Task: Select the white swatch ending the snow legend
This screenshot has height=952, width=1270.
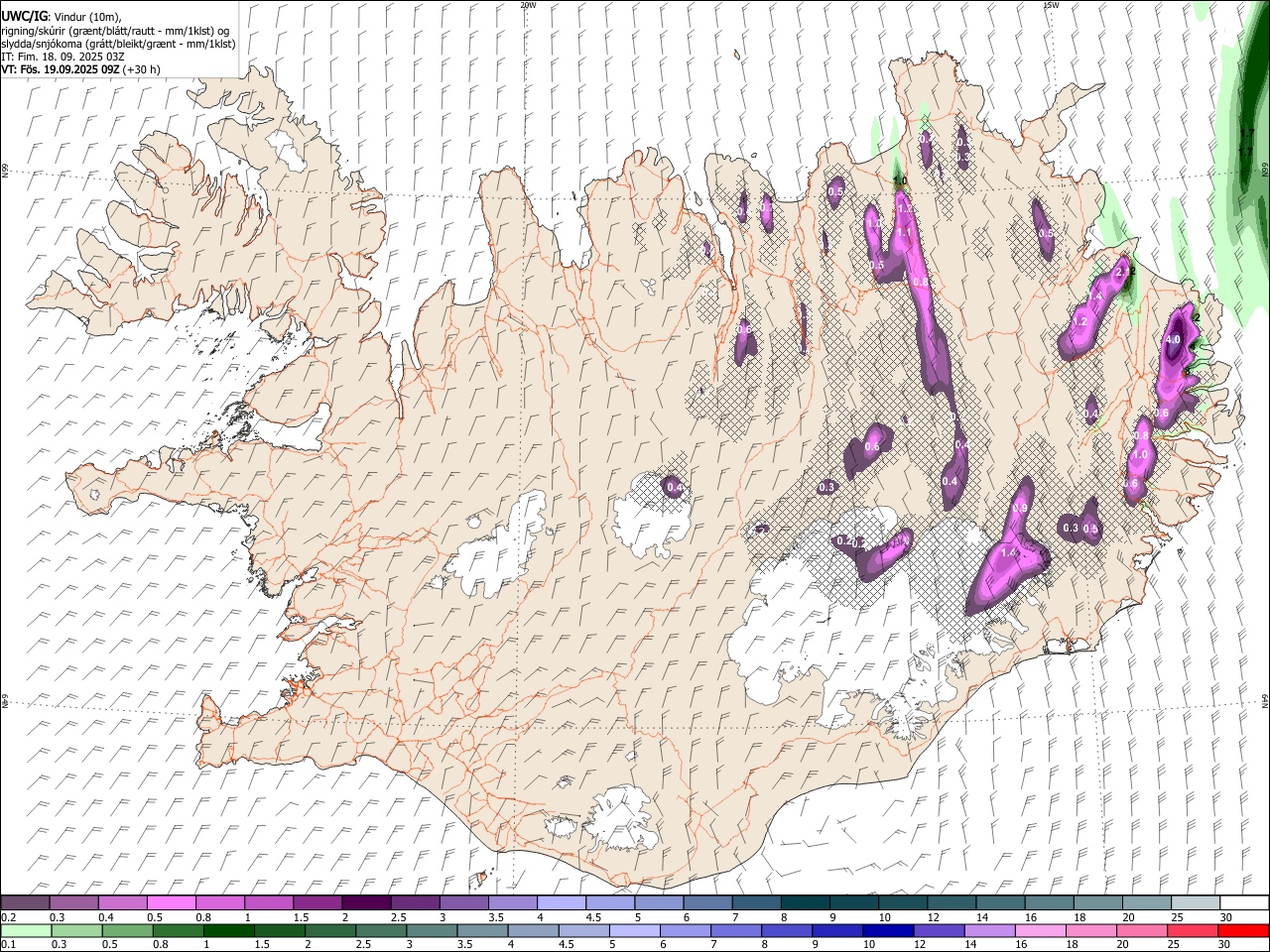Action: (1243, 902)
